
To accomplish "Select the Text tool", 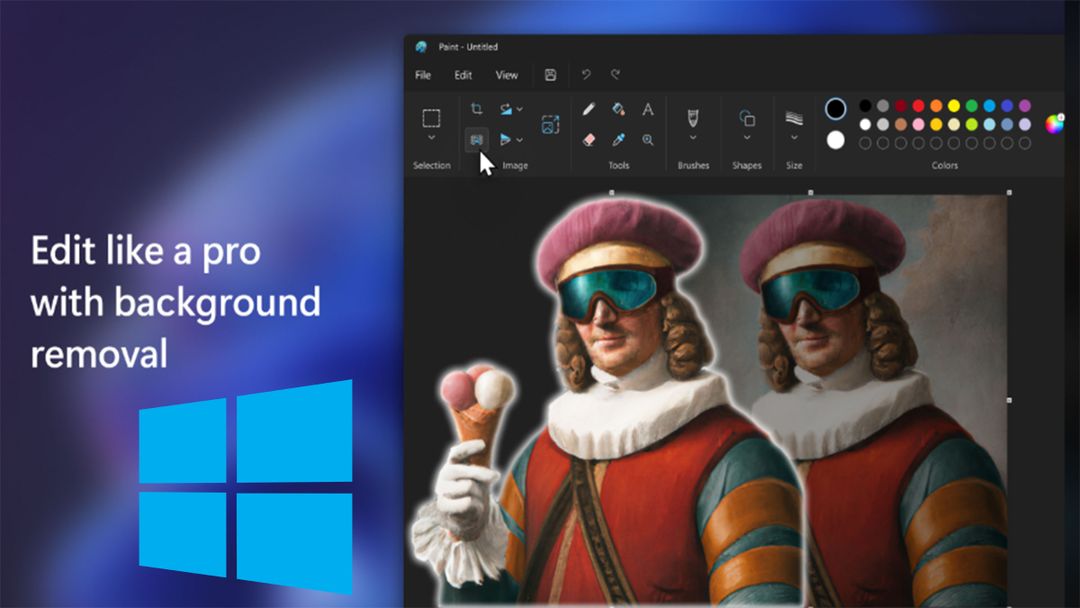I will coord(648,107).
